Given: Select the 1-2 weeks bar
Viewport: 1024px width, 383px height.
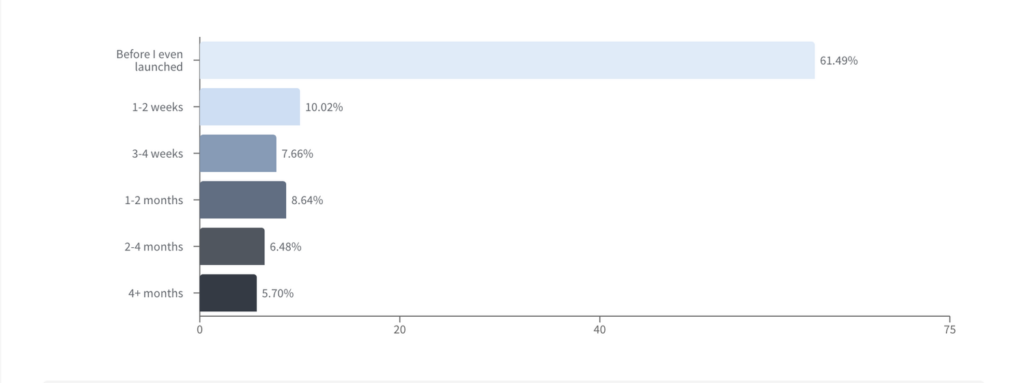Looking at the screenshot, I should [x=250, y=107].
